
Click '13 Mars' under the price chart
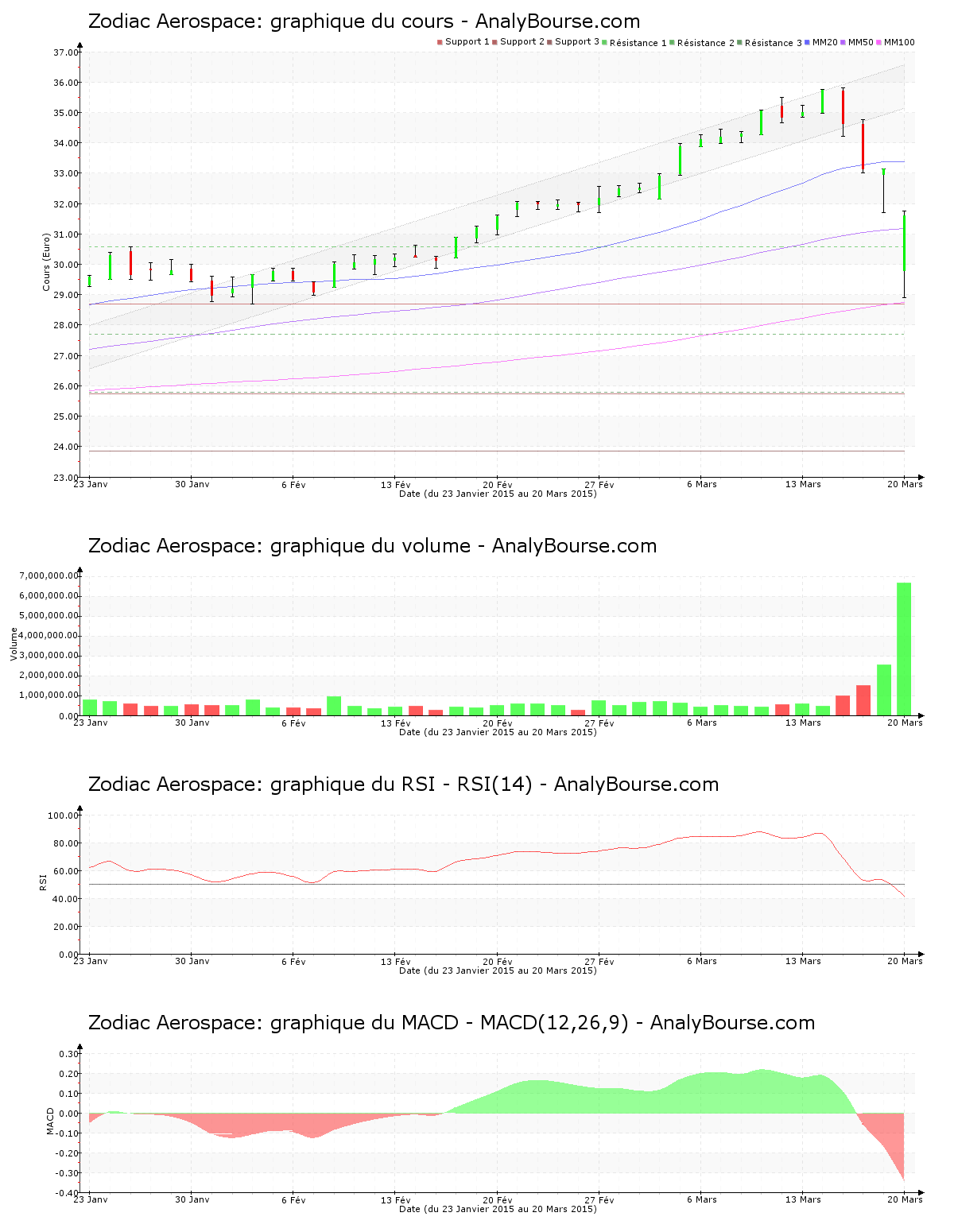pyautogui.click(x=803, y=484)
